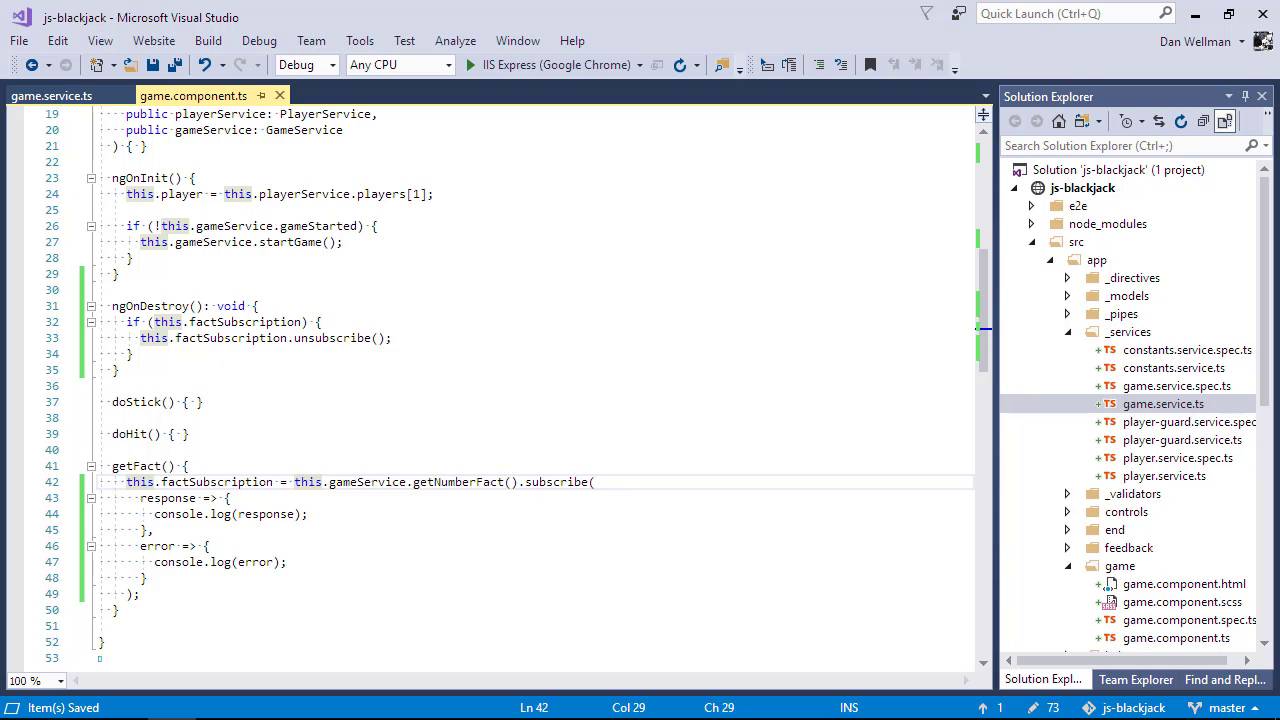Switch to Find and Replace tab
This screenshot has width=1280, height=720.
click(1225, 680)
